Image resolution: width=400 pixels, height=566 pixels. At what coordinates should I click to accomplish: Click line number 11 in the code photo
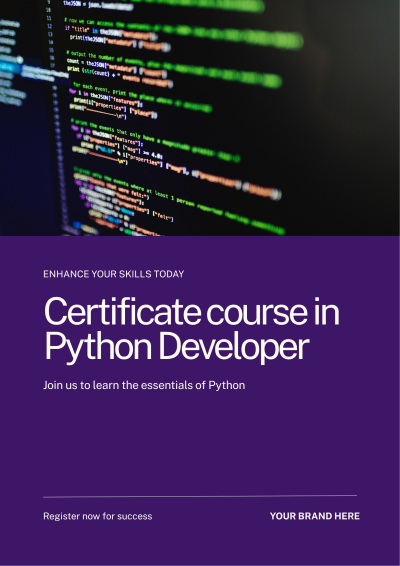(49, 18)
